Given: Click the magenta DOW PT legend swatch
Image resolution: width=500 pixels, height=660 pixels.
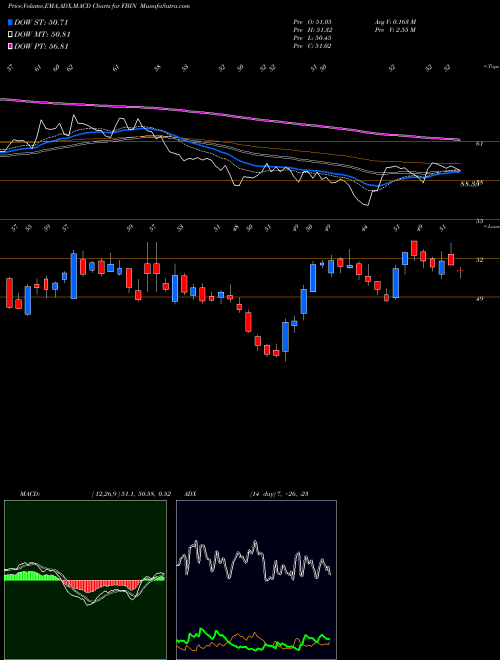Looking at the screenshot, I should (x=10, y=46).
